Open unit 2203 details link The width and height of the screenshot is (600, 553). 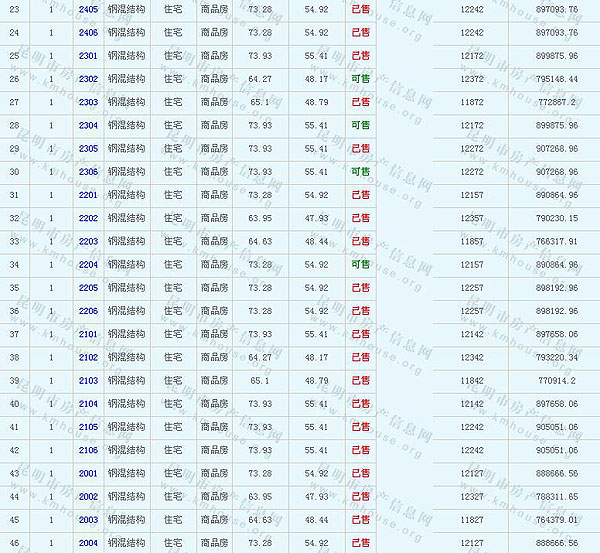point(88,241)
